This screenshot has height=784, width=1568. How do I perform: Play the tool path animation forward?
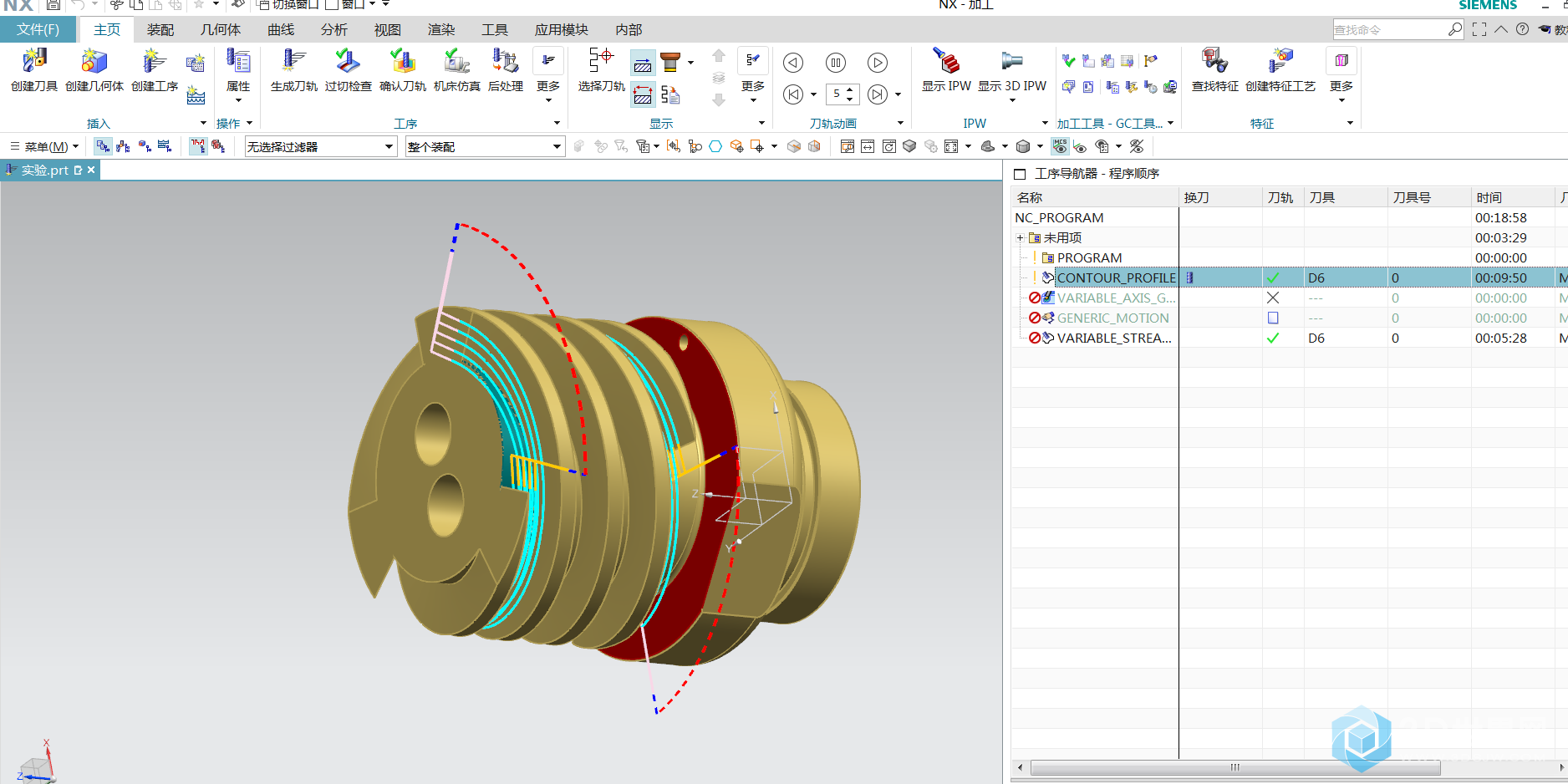877,63
